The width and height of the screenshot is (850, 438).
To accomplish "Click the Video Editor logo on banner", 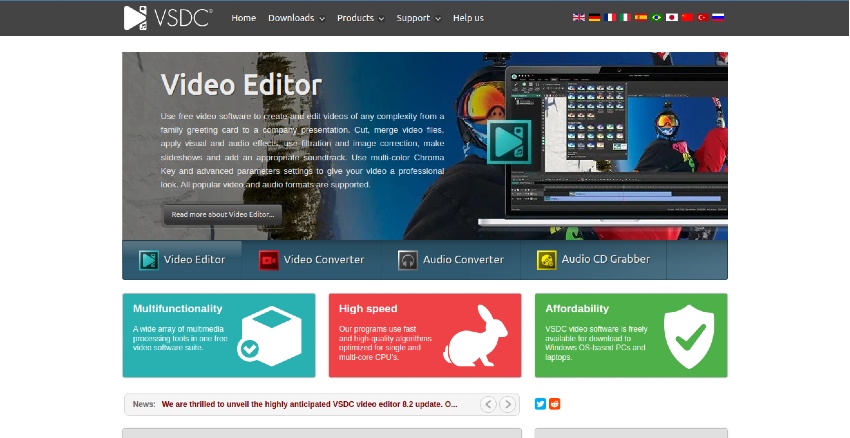I will (x=509, y=142).
